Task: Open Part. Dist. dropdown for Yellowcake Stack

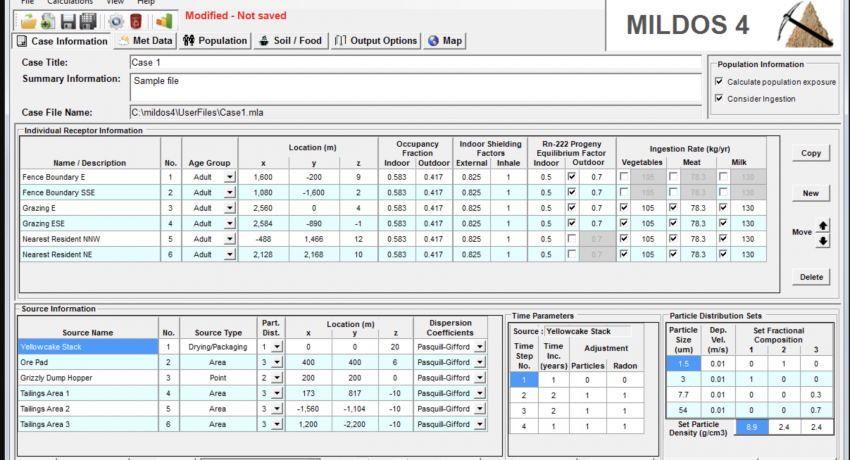Action: 277,347
